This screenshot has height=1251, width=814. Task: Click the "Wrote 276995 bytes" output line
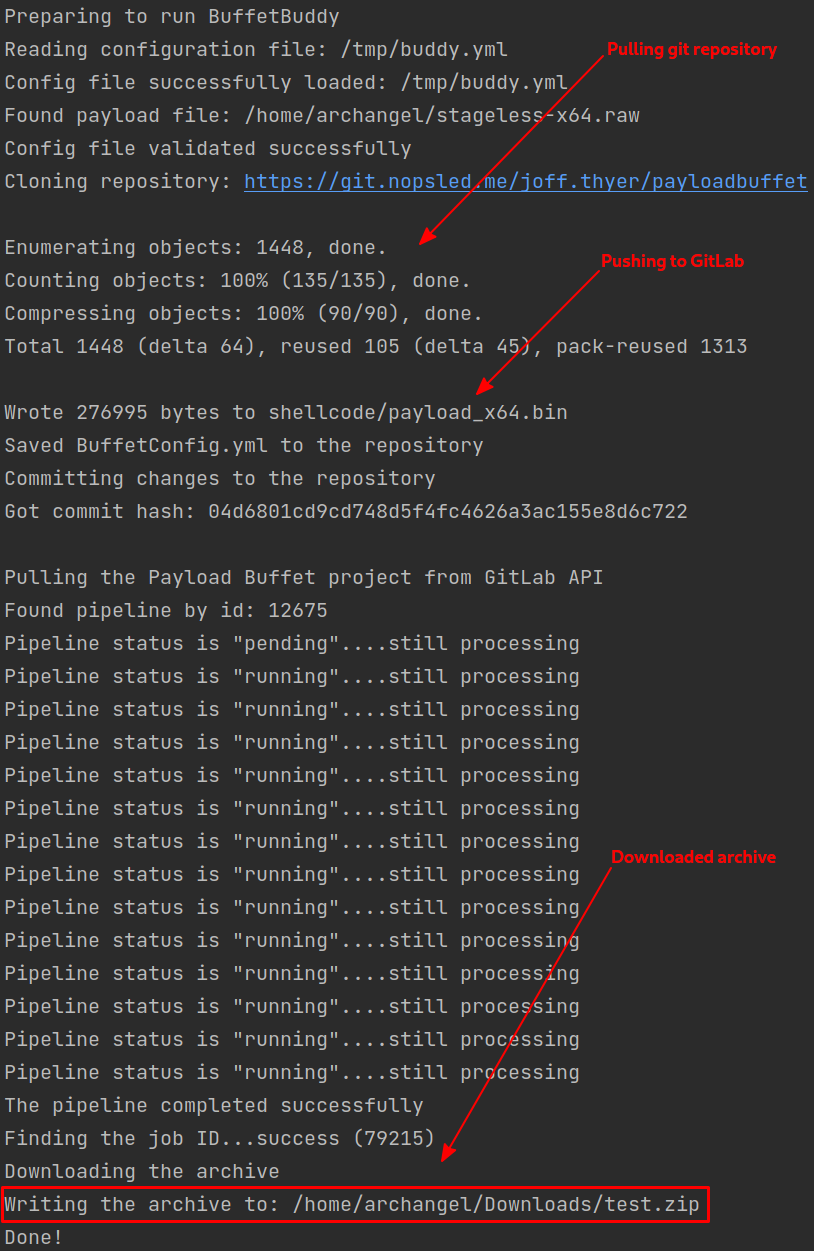point(286,413)
